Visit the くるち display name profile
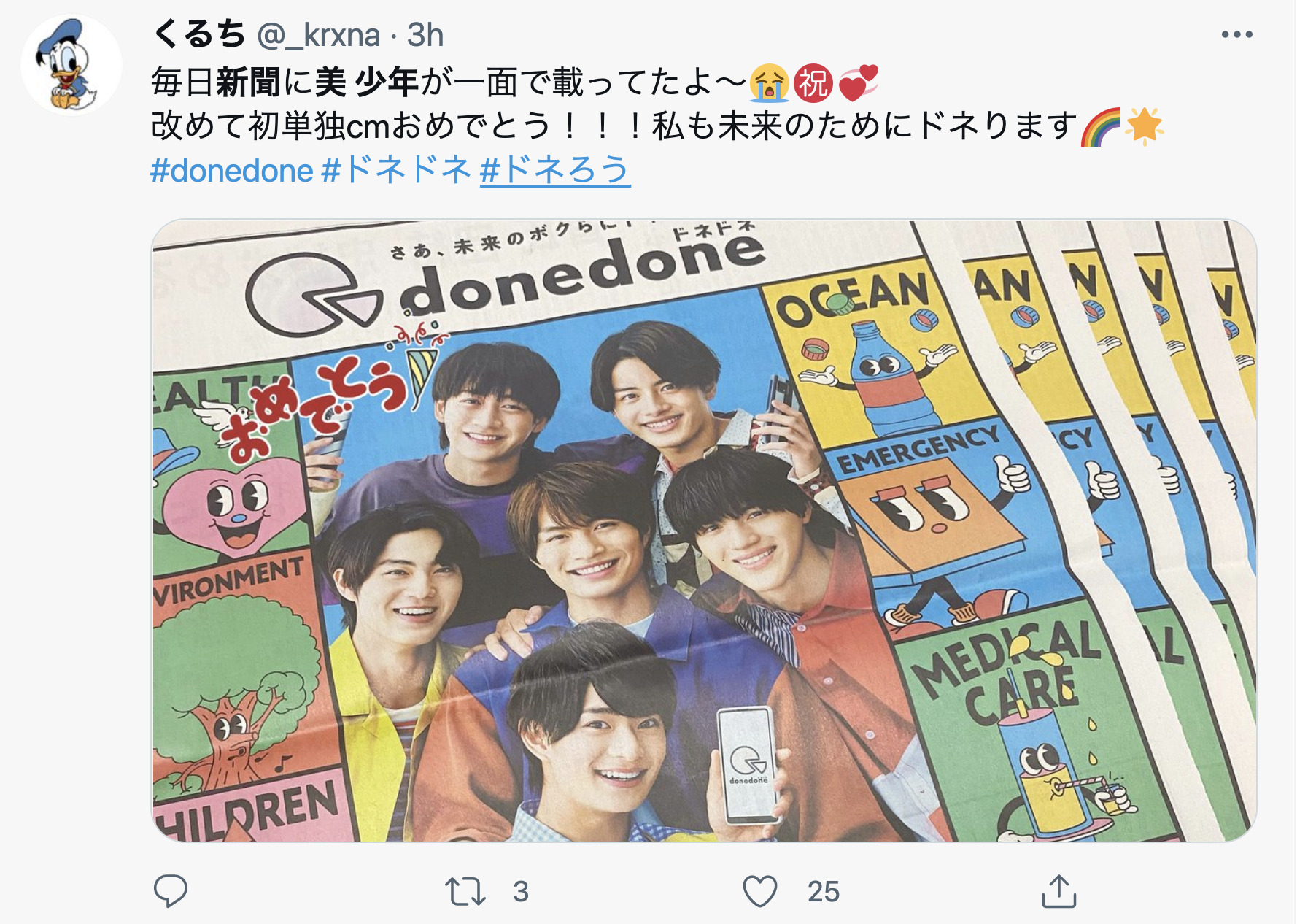The image size is (1316, 924). (199, 34)
